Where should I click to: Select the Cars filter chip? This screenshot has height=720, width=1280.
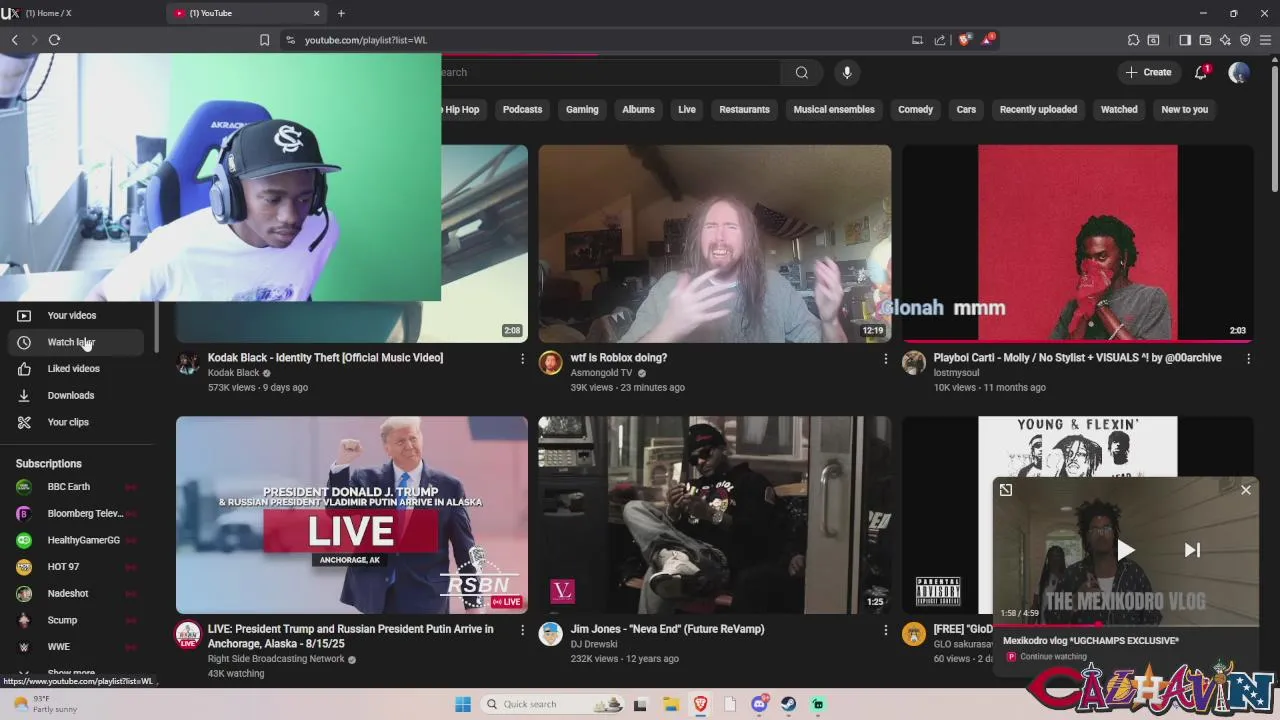pos(966,110)
